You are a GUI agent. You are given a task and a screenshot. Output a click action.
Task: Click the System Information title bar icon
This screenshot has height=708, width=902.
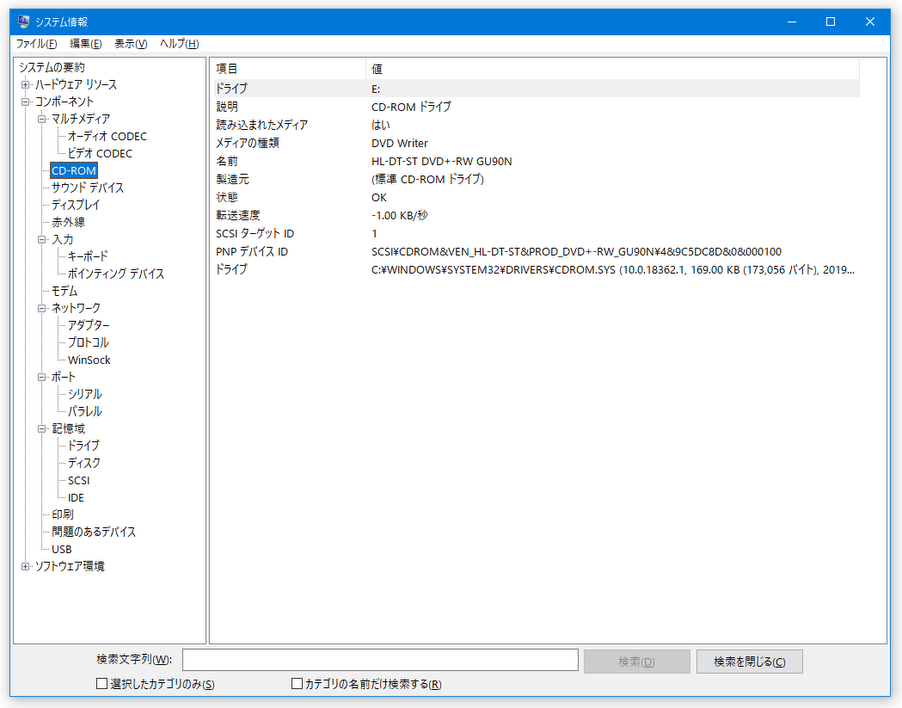pyautogui.click(x=24, y=22)
